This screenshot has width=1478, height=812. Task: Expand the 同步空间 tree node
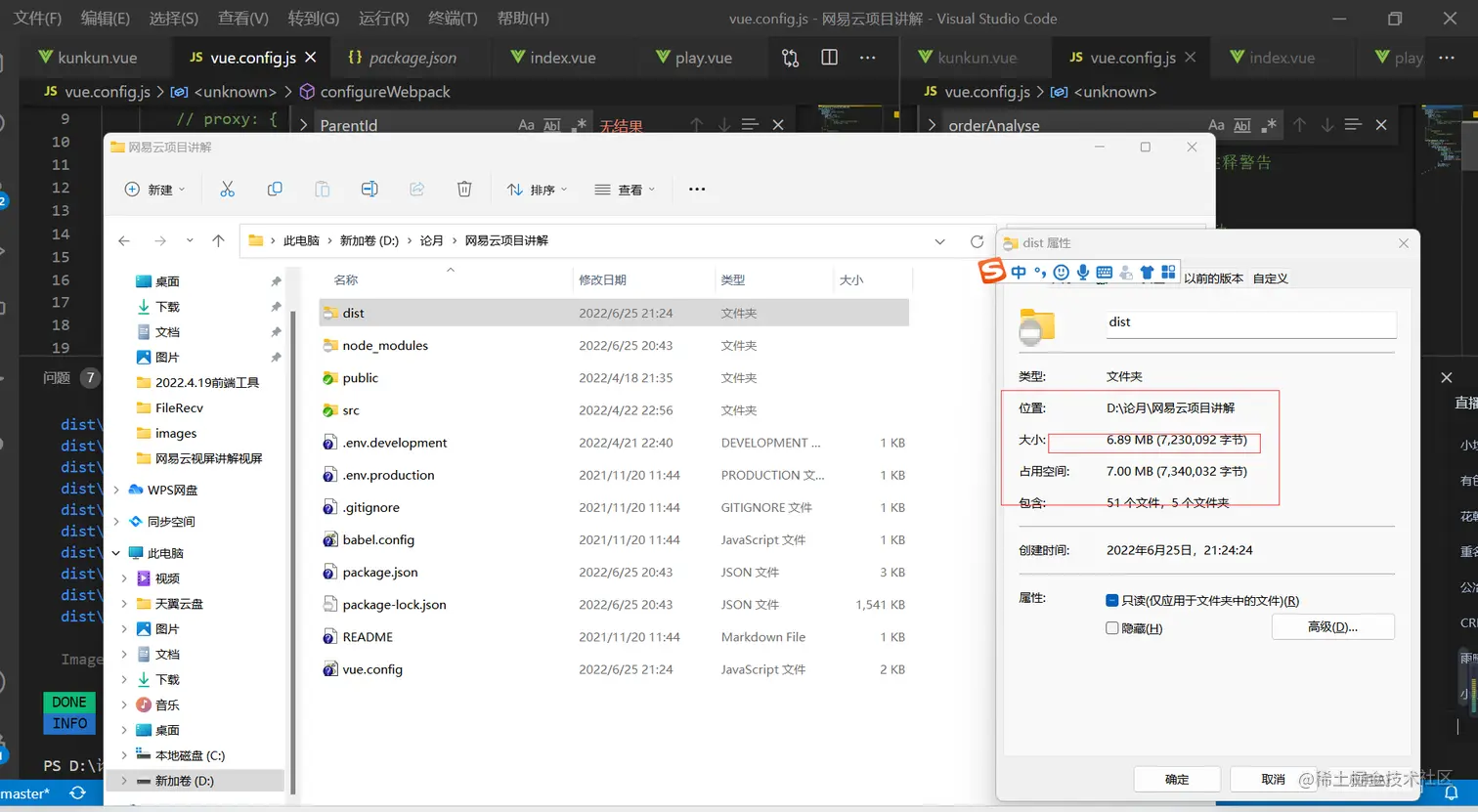click(117, 522)
